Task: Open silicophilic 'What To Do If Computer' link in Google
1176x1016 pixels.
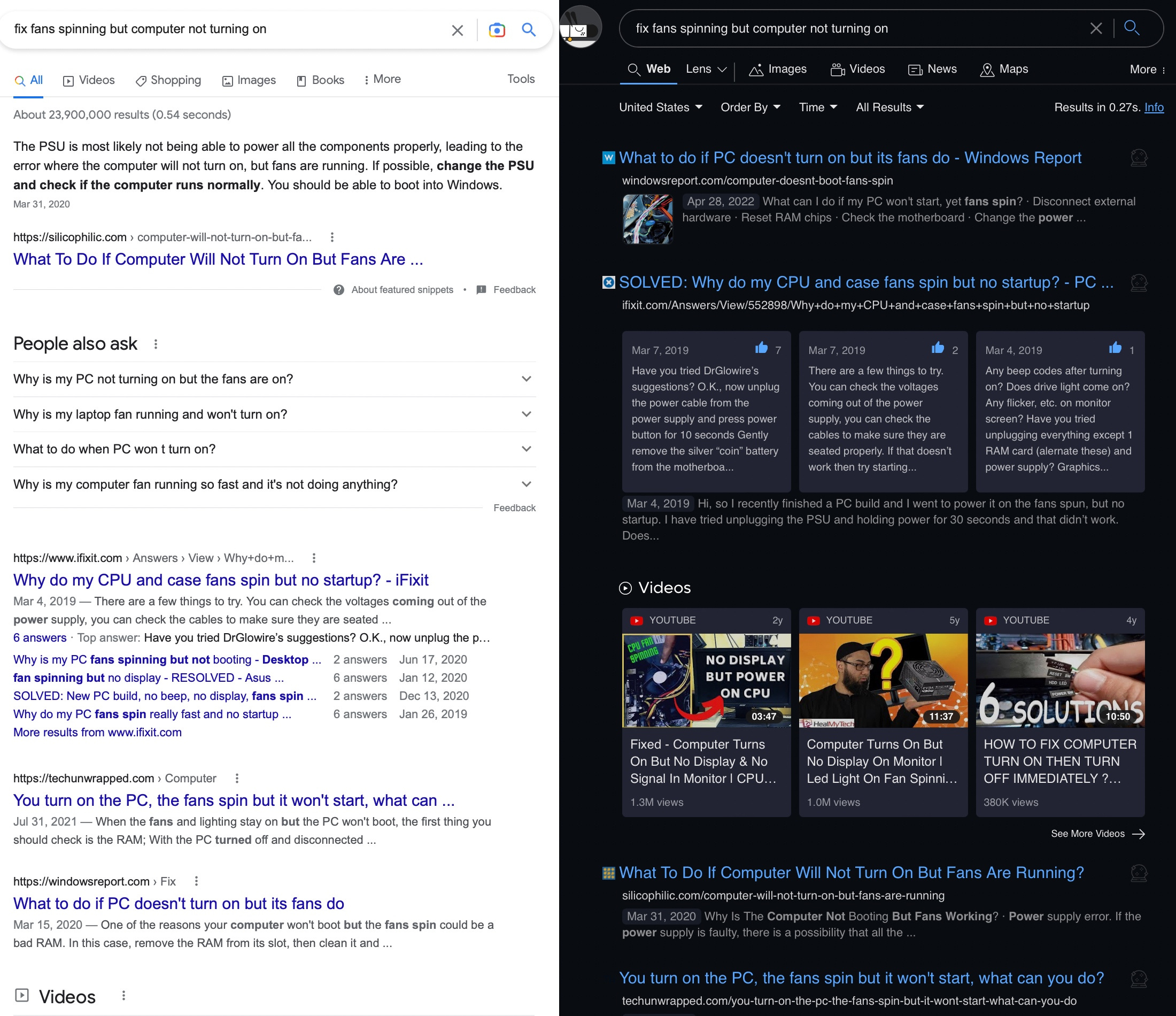Action: click(218, 259)
